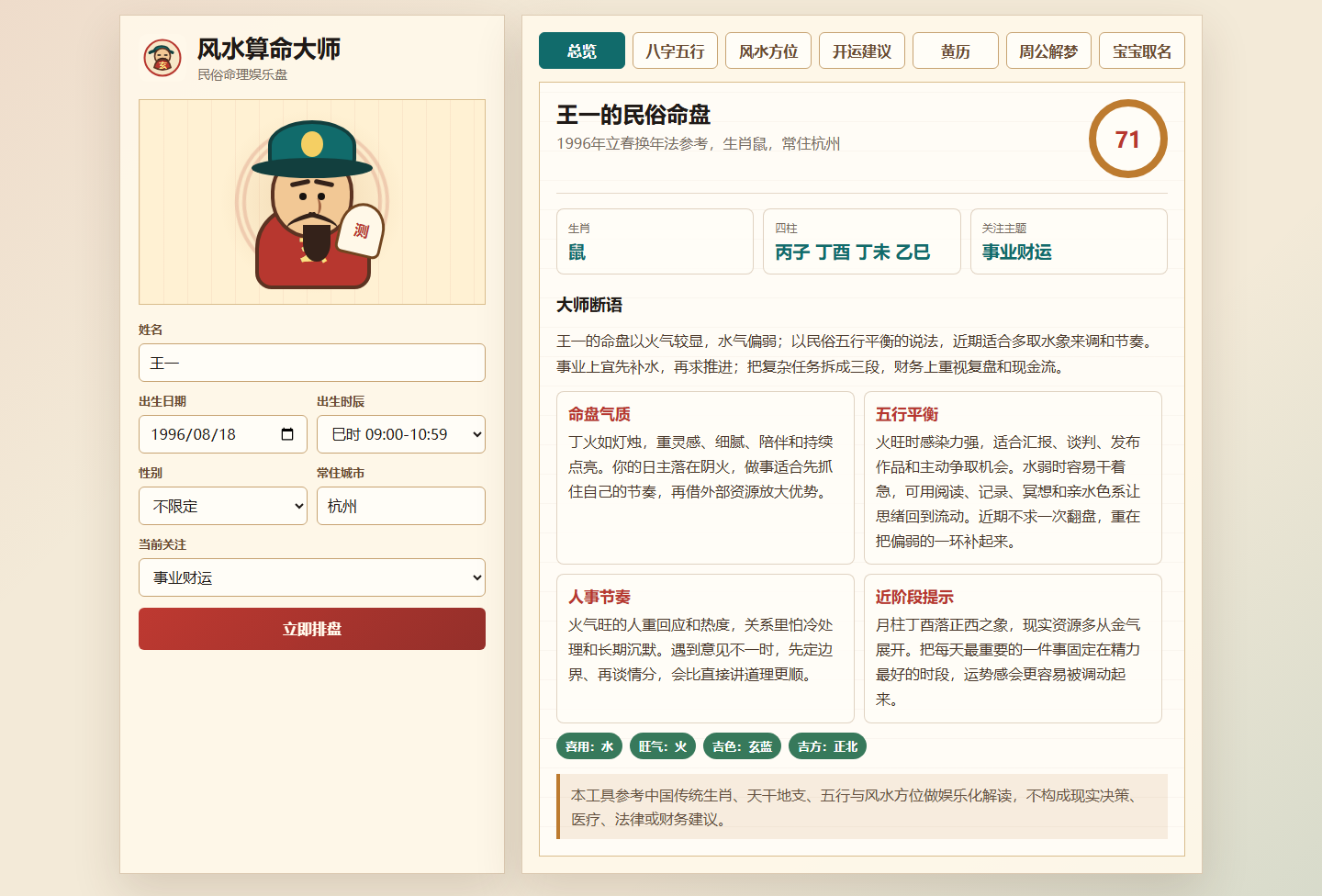Switch to the 八字五行 tab

point(675,50)
